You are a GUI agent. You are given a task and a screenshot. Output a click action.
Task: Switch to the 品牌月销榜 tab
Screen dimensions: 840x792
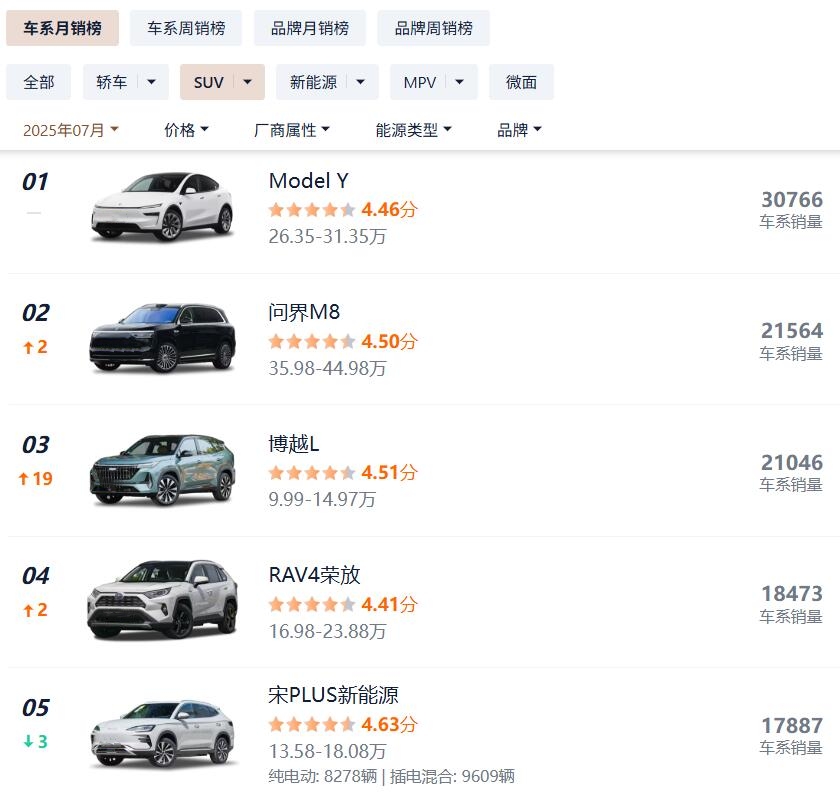pos(310,28)
